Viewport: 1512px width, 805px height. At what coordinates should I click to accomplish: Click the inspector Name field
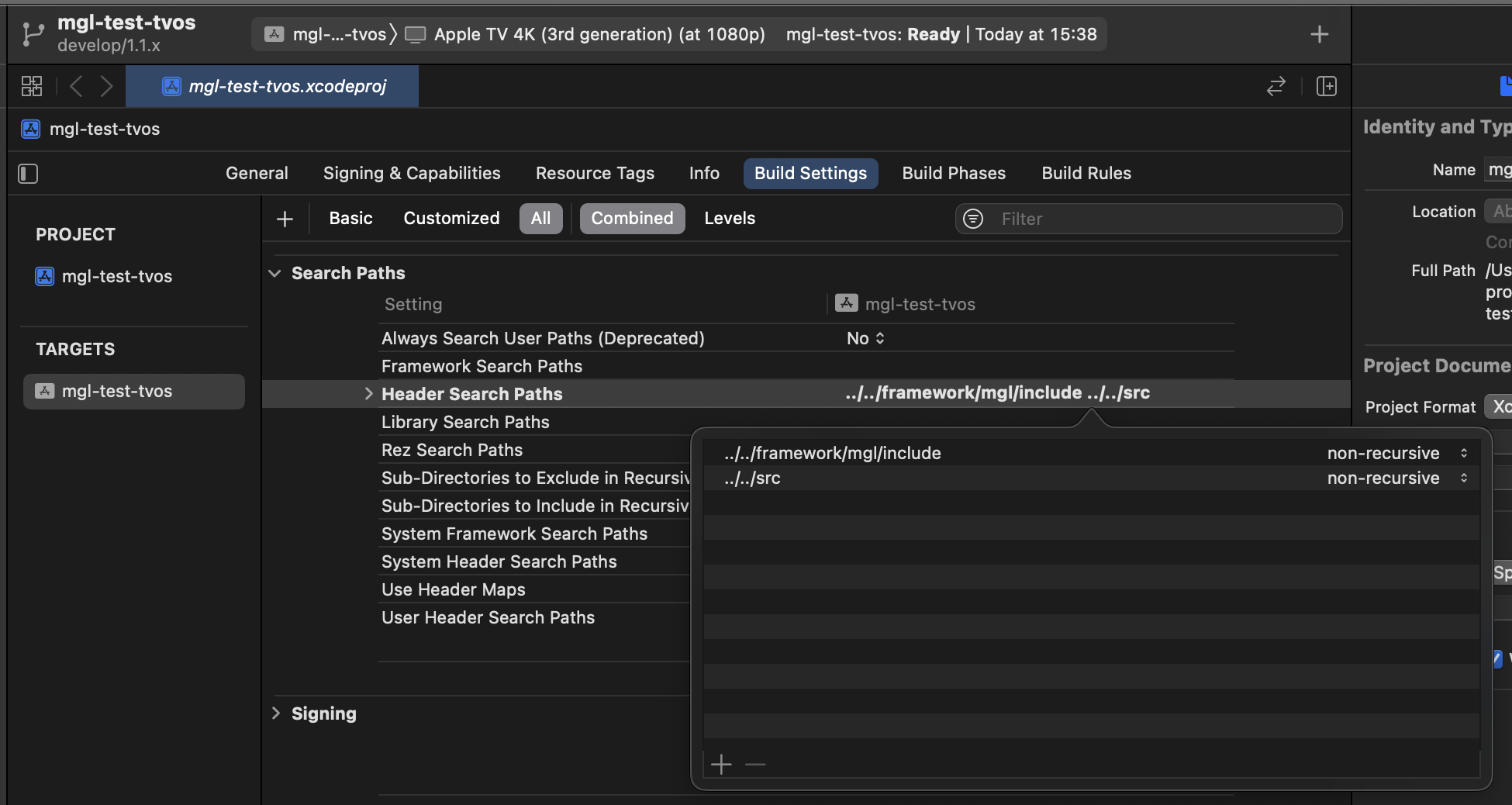click(1497, 170)
